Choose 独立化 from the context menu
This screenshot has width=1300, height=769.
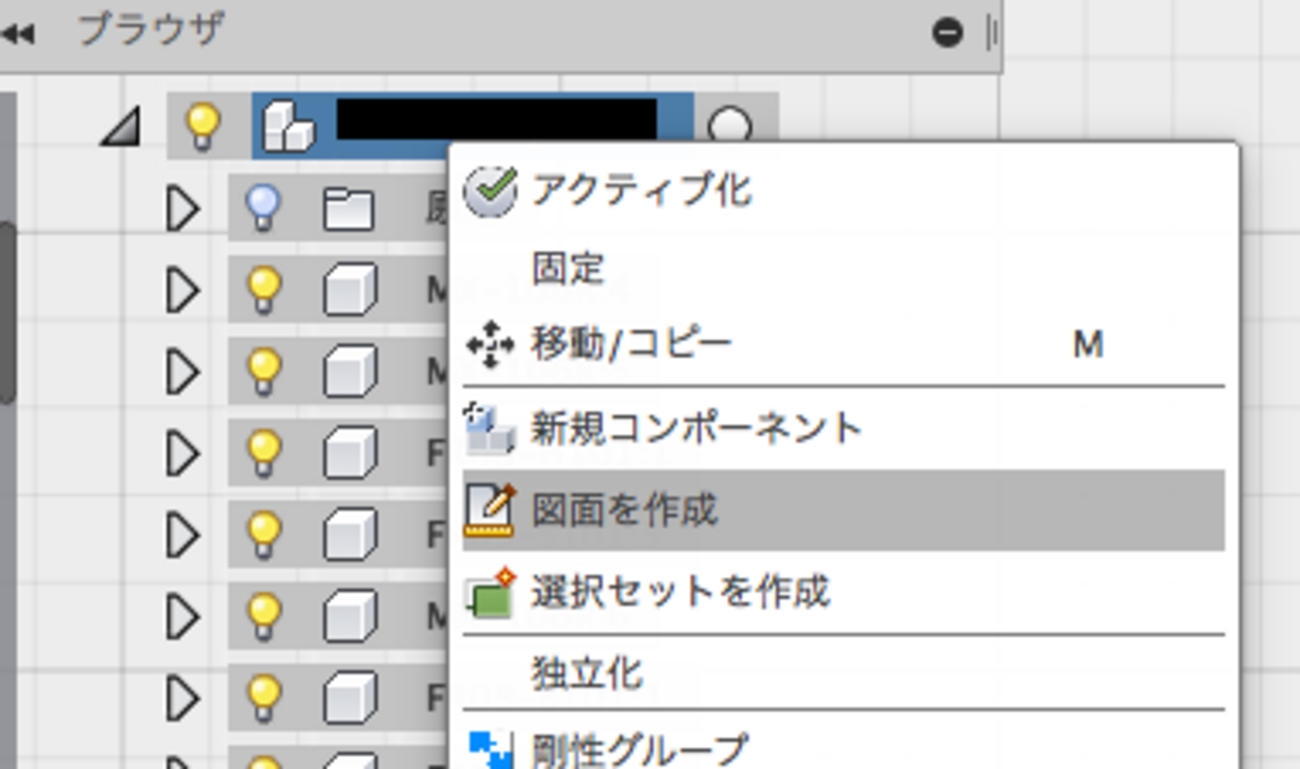[x=843, y=673]
